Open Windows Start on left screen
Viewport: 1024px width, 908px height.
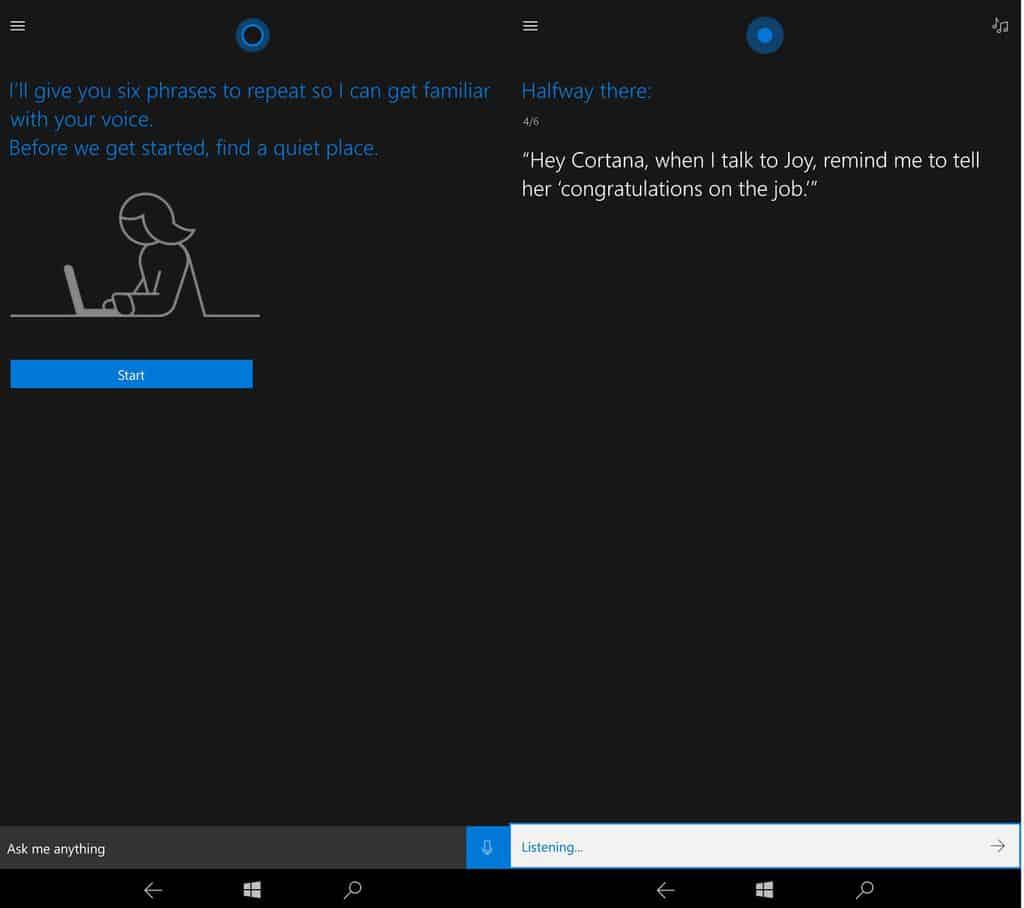click(x=252, y=890)
